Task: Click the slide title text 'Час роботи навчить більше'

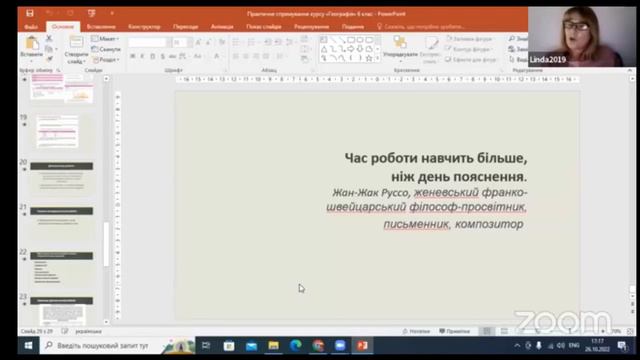Action: point(436,158)
